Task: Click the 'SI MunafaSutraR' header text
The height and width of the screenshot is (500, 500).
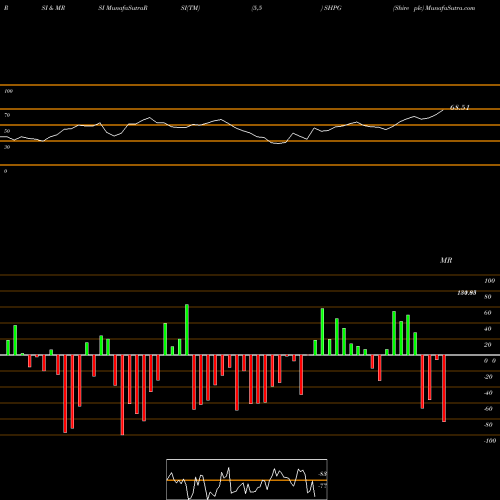Action: pos(123,8)
